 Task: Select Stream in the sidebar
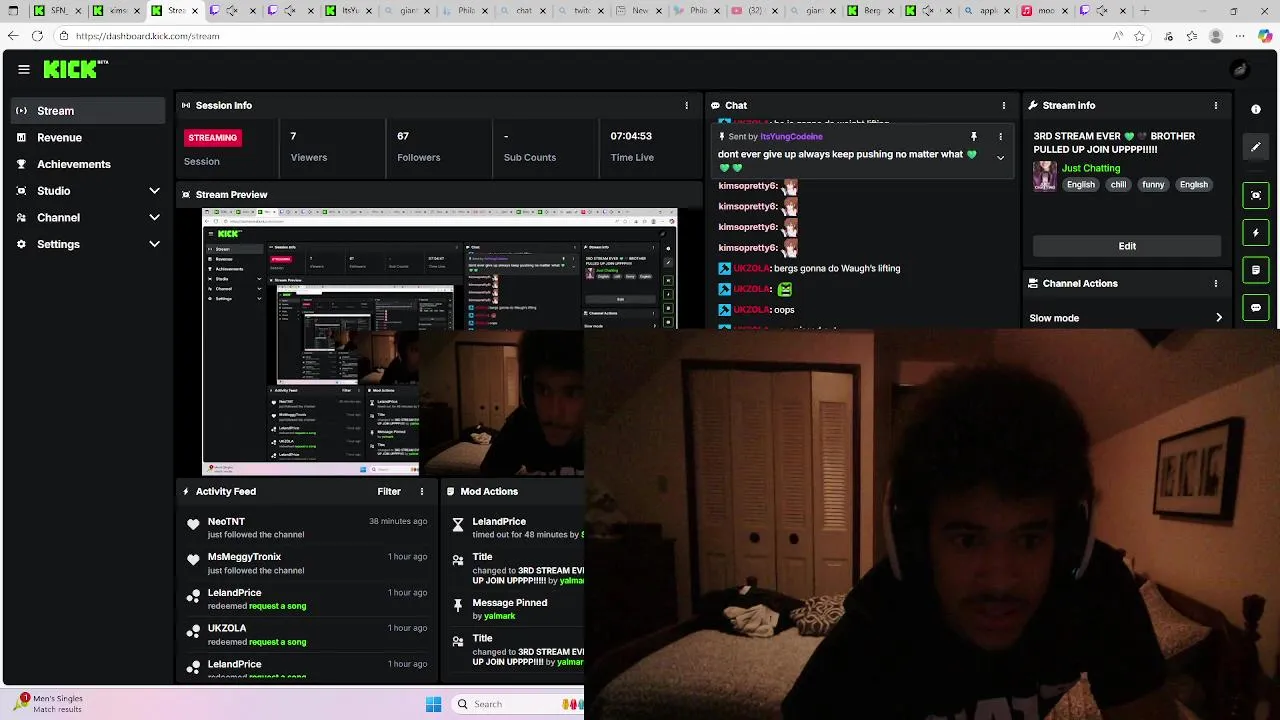coord(88,111)
